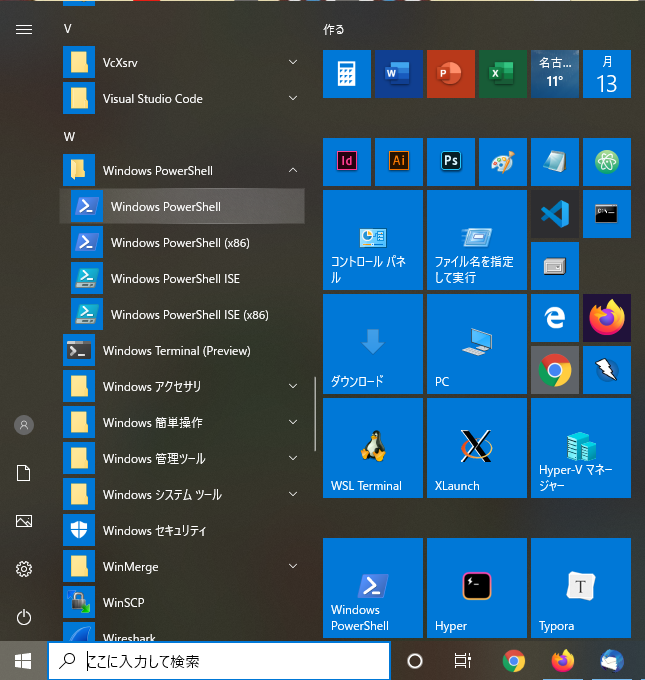Open the Internet Explorer tile
The width and height of the screenshot is (645, 680).
(555, 318)
